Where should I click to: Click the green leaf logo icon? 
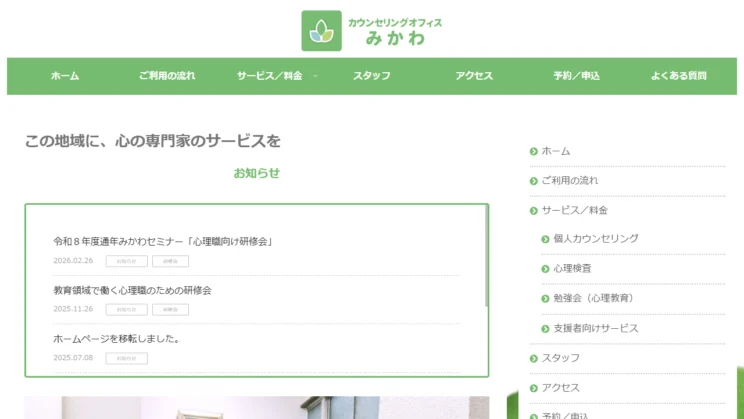321,31
